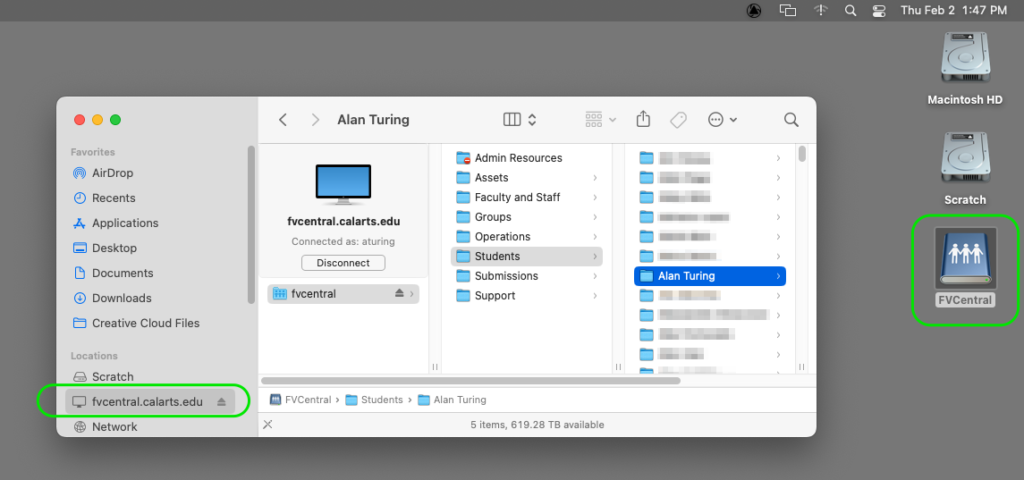Click the horizontal scrollbar of the browser

[470, 380]
